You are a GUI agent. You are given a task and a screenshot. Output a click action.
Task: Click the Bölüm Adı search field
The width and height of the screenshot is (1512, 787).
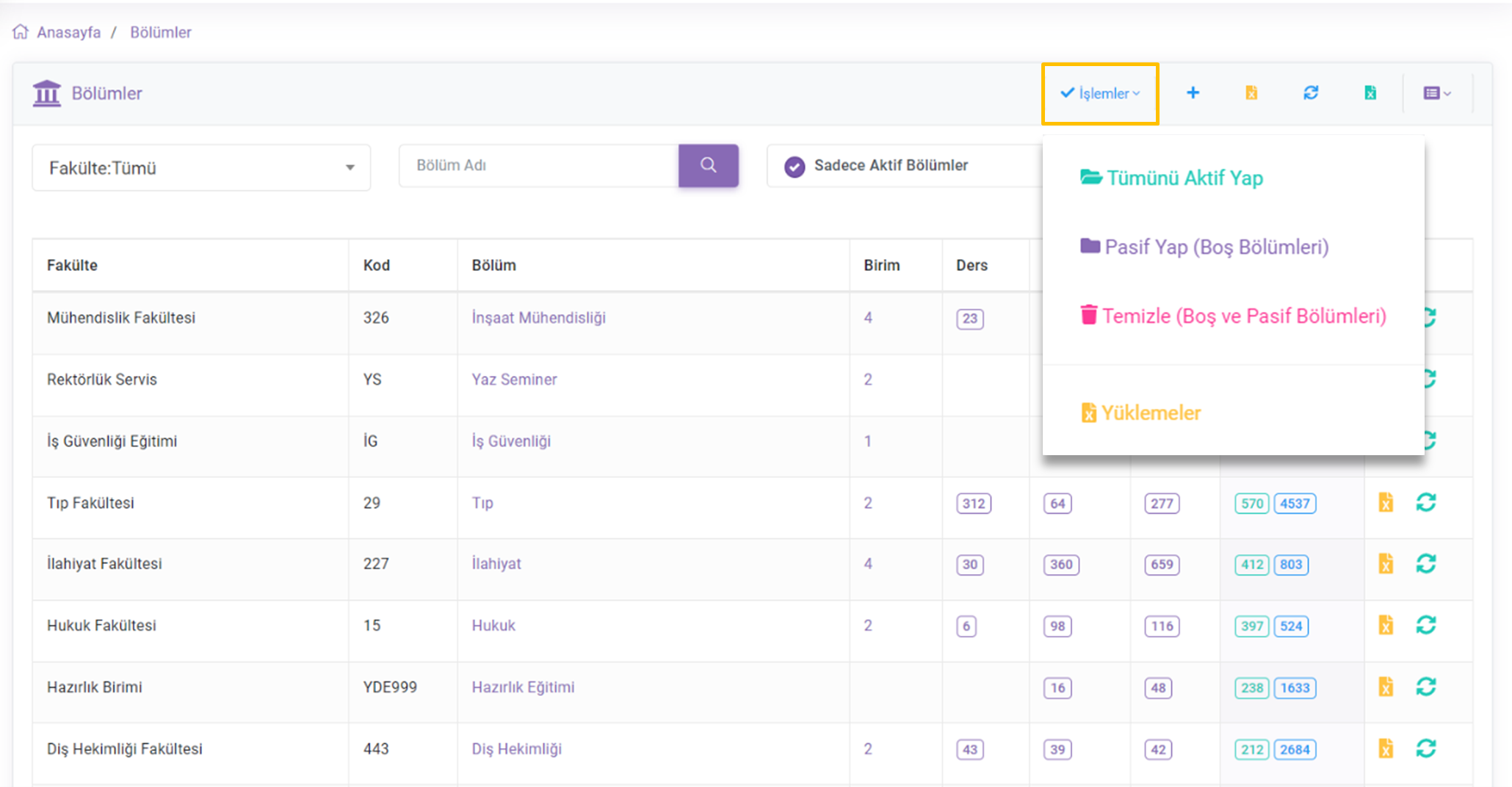(x=539, y=166)
